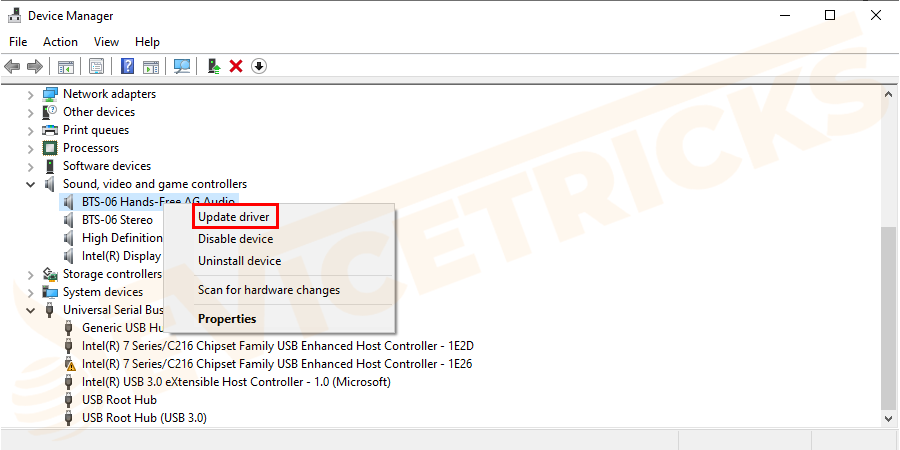
Task: Select USB Enhanced Host Controller - 1E2D
Action: pyautogui.click(x=277, y=346)
